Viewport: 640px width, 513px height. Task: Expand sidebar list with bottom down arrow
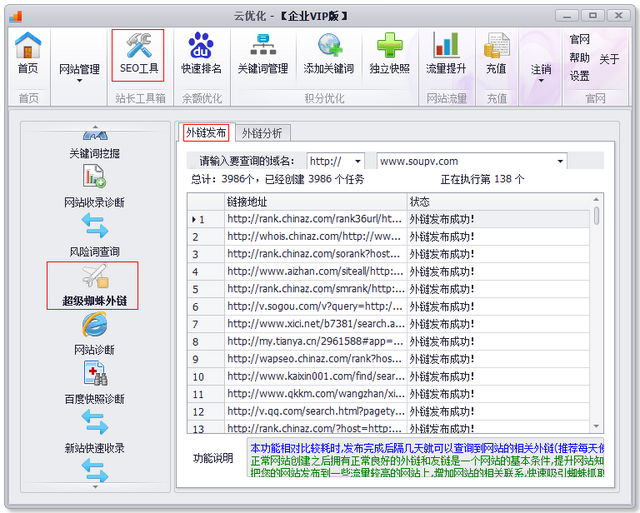coord(95,486)
